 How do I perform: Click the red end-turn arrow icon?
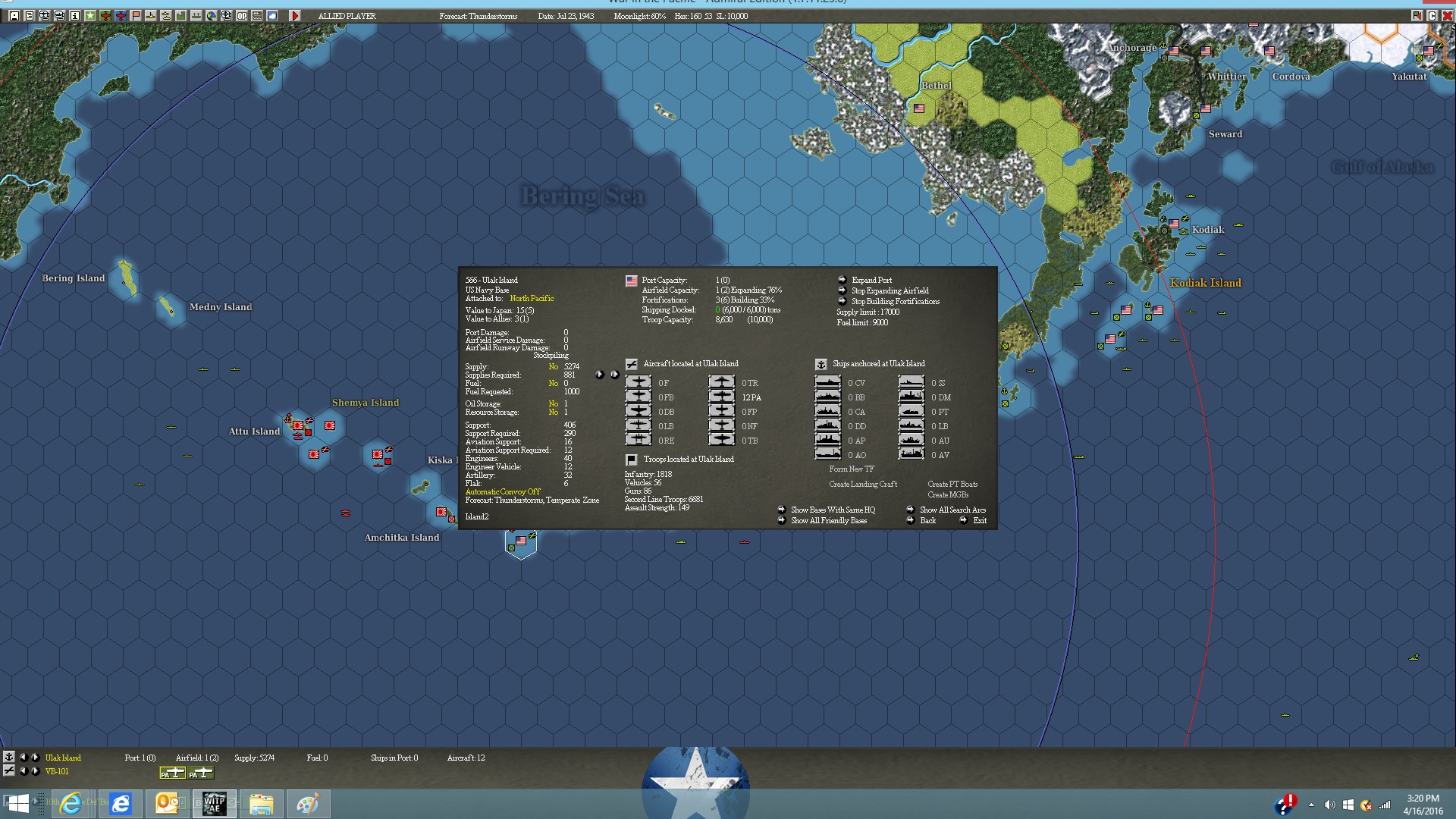(x=295, y=16)
